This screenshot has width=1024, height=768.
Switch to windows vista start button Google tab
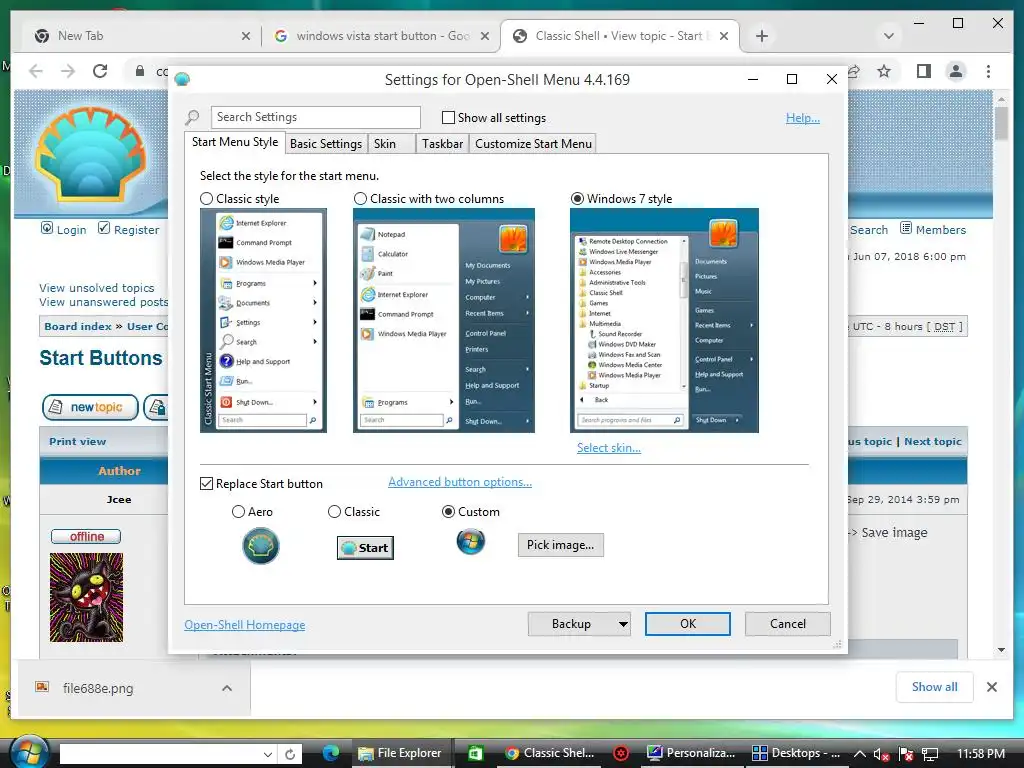(382, 36)
